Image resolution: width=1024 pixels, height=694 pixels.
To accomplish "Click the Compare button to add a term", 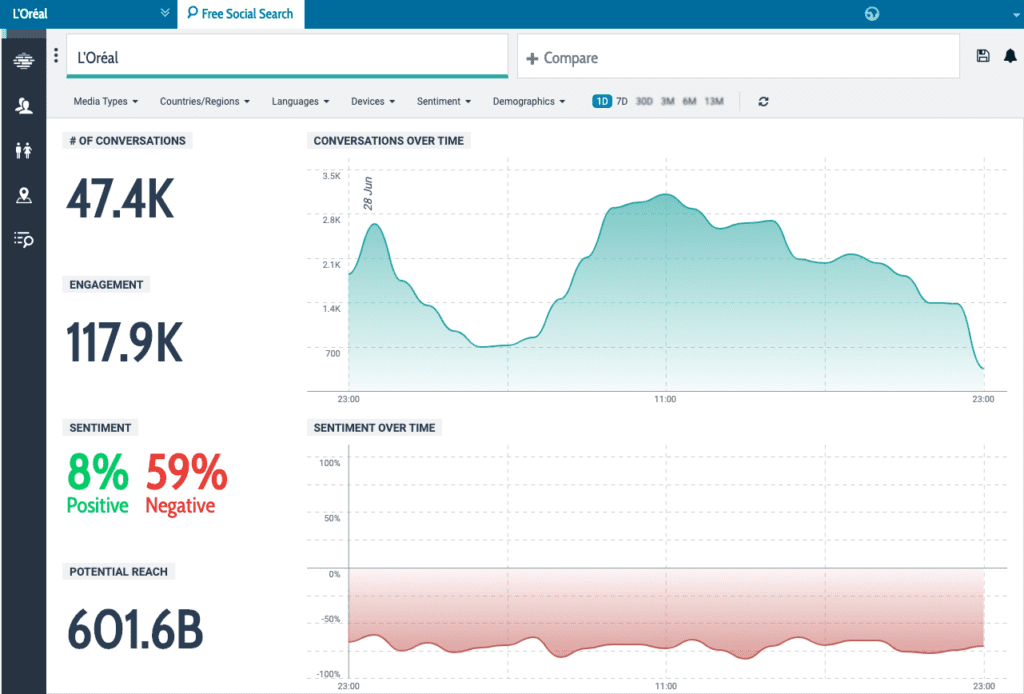I will coord(562,58).
